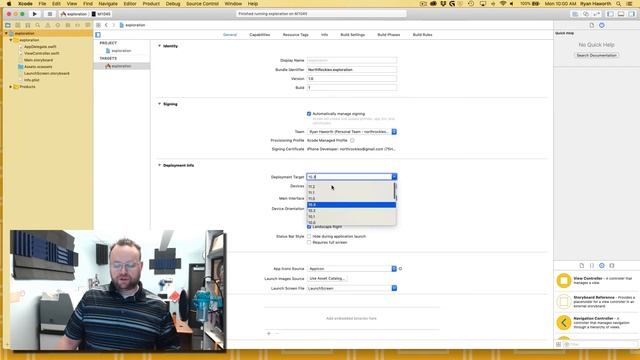Click the arrow beside App Icons Source

tap(400, 269)
